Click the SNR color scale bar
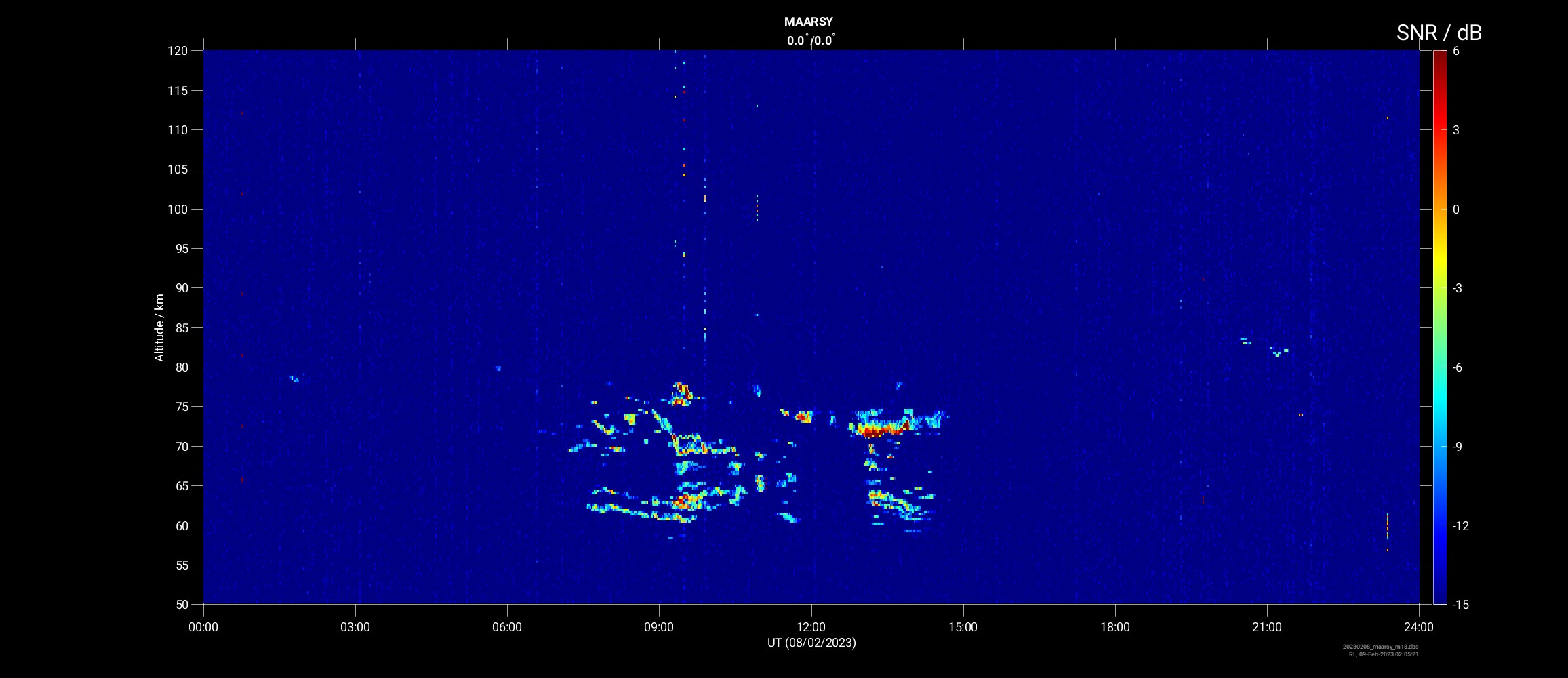Image resolution: width=1568 pixels, height=678 pixels. click(1439, 327)
